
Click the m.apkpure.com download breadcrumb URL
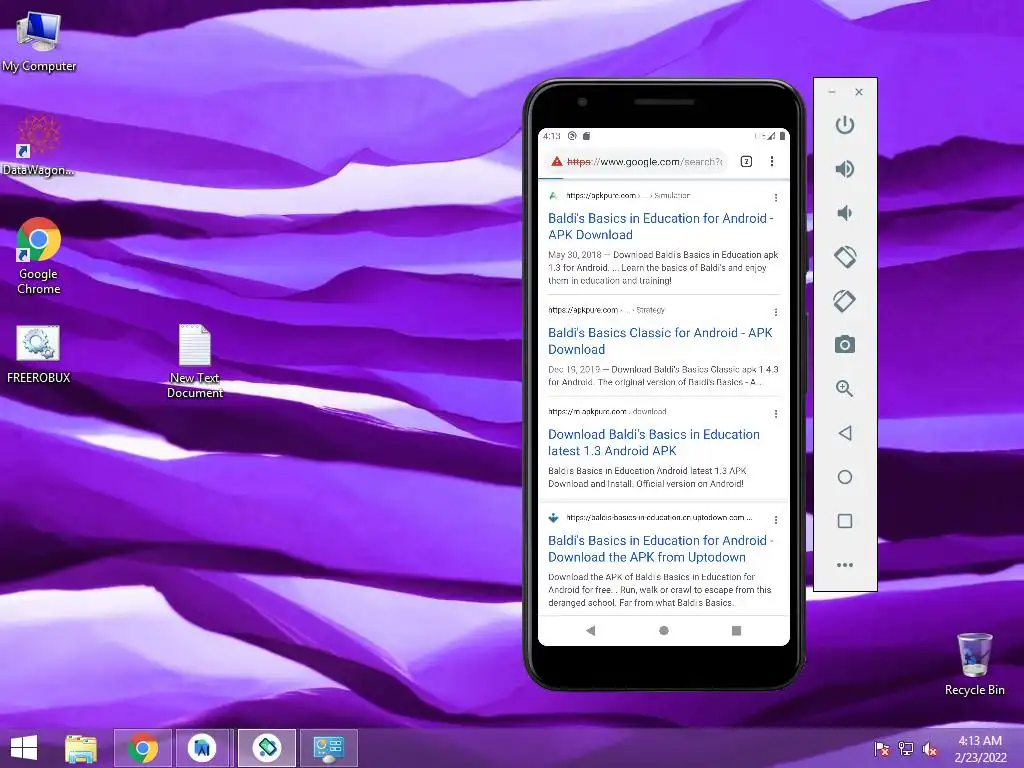(607, 411)
